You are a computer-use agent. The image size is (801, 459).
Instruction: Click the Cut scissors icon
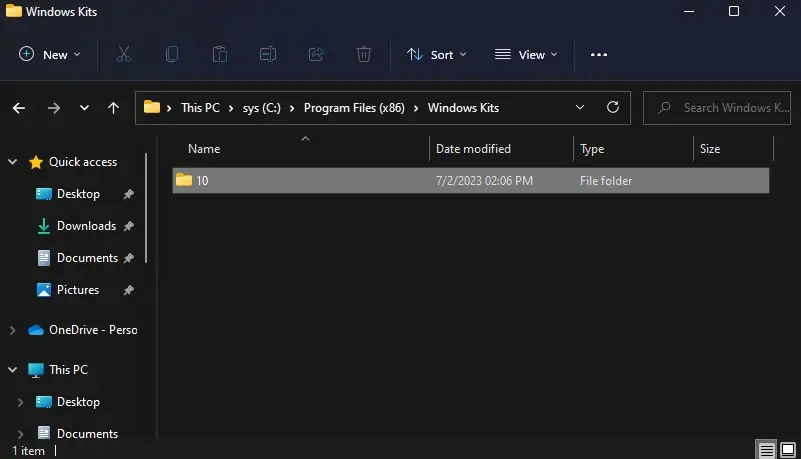coord(124,54)
